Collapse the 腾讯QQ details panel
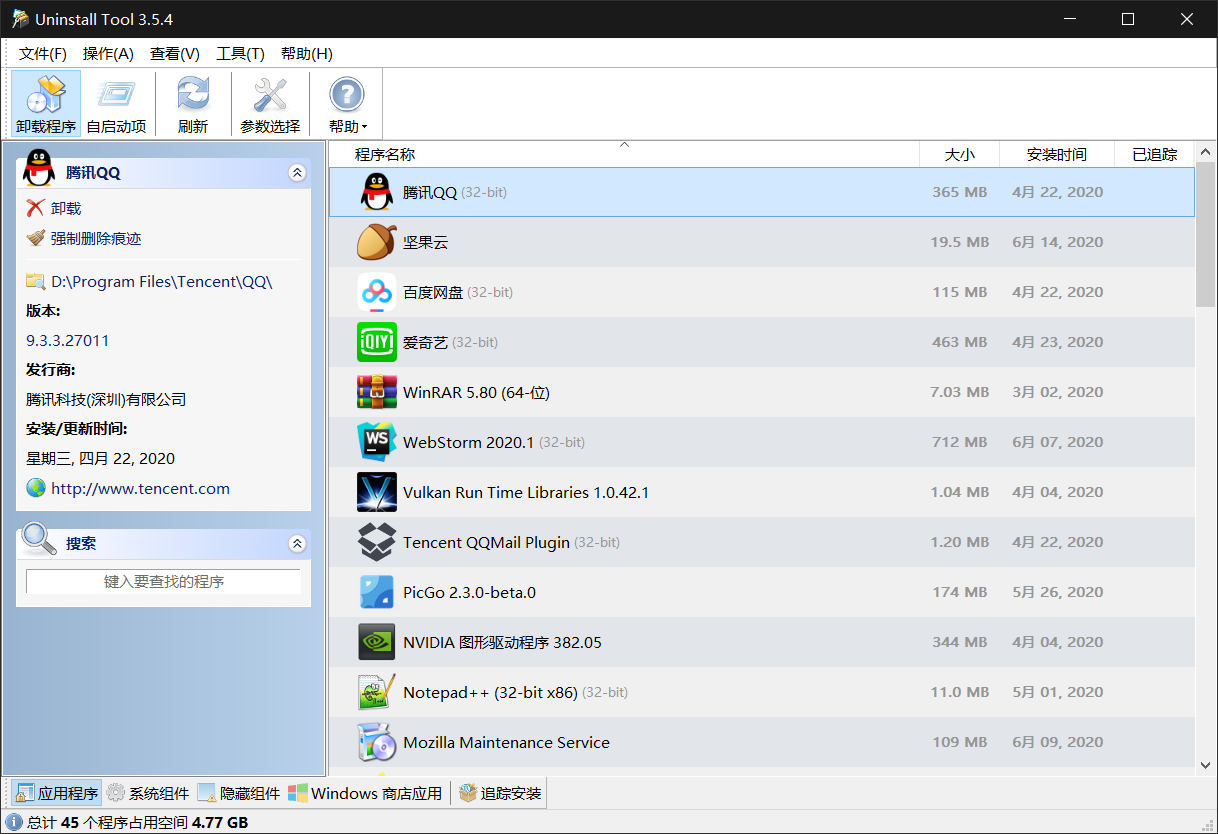The height and width of the screenshot is (834, 1218). click(x=297, y=172)
